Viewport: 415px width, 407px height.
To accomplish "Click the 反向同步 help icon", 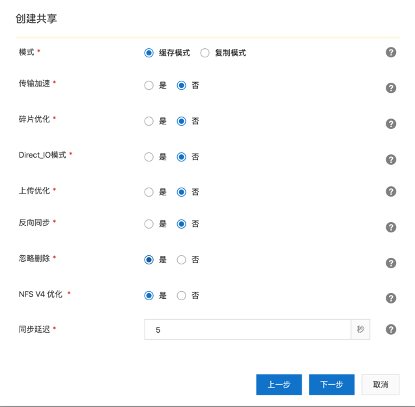I will tap(391, 227).
